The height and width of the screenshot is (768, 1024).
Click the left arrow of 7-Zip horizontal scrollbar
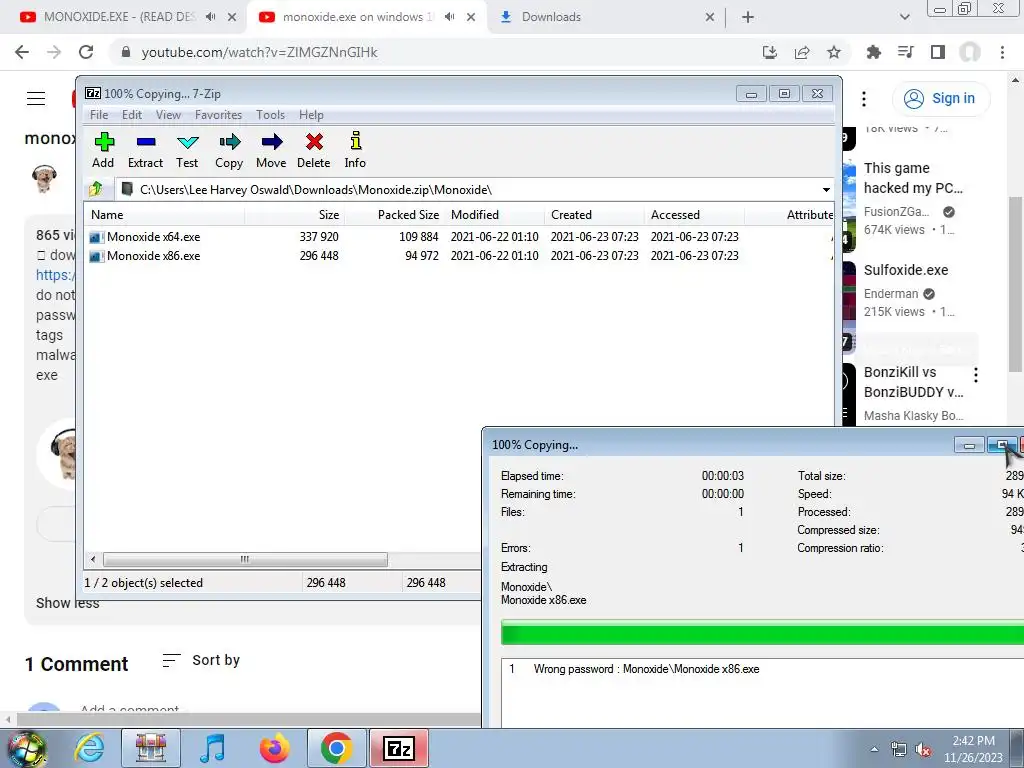93,560
